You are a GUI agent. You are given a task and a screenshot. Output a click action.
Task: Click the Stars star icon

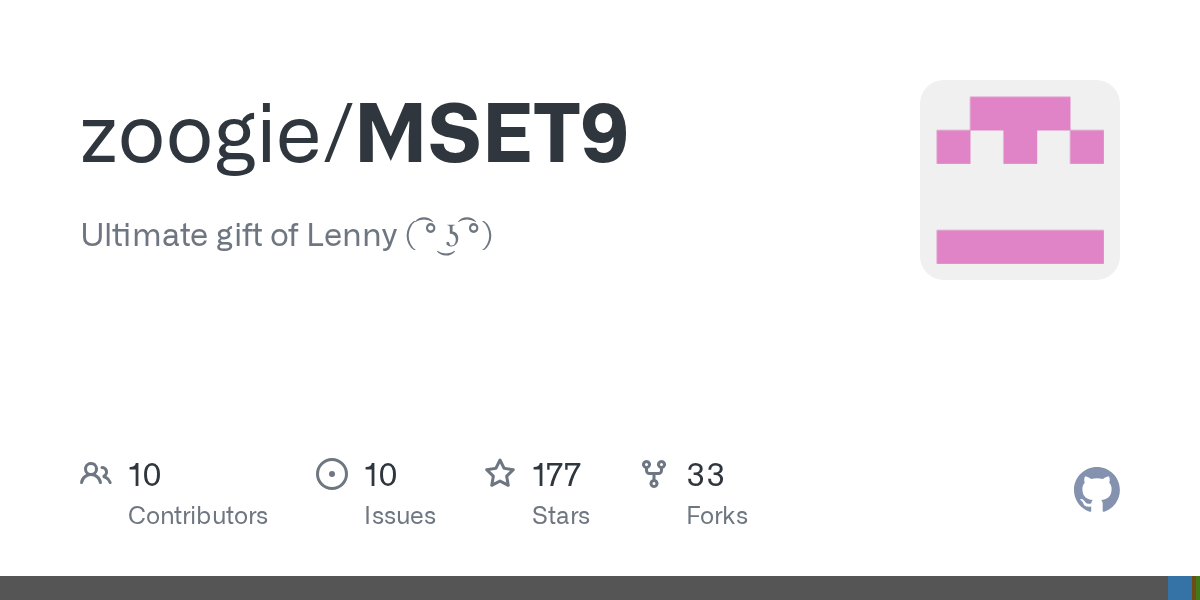[x=500, y=474]
